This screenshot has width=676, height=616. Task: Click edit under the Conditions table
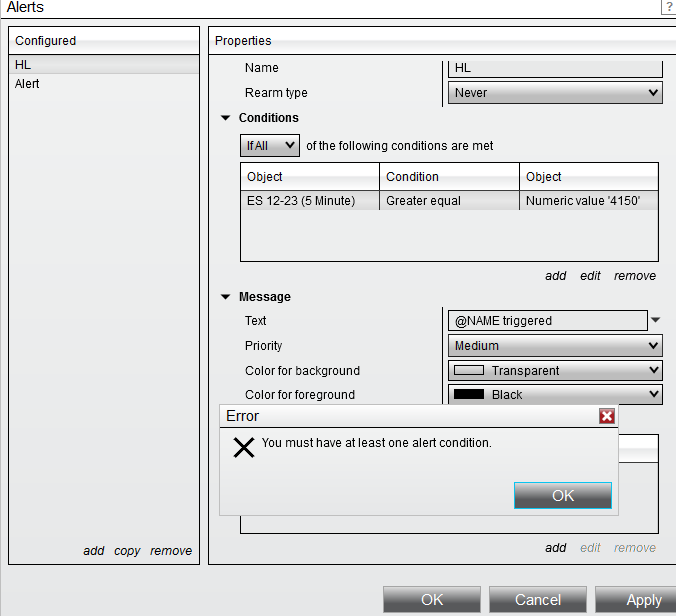click(x=590, y=275)
